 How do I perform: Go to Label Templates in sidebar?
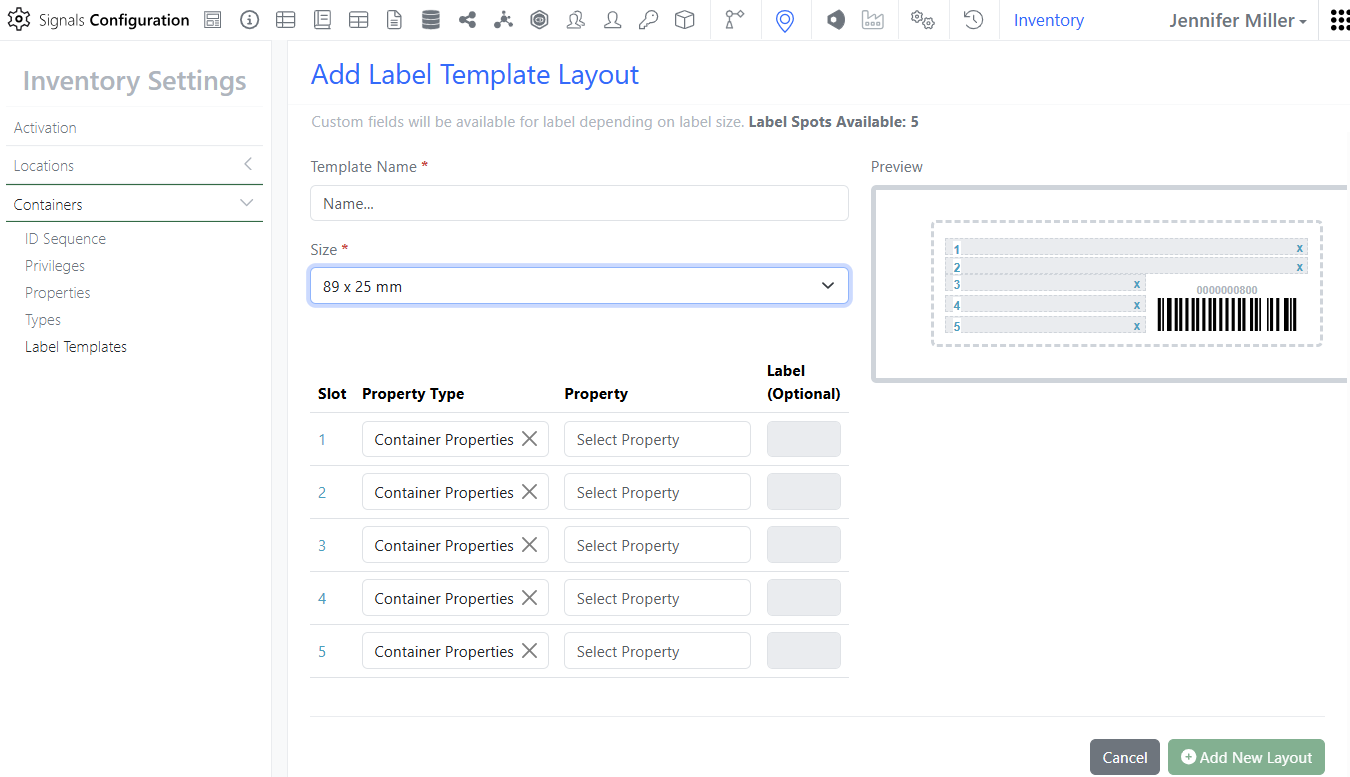click(x=76, y=347)
